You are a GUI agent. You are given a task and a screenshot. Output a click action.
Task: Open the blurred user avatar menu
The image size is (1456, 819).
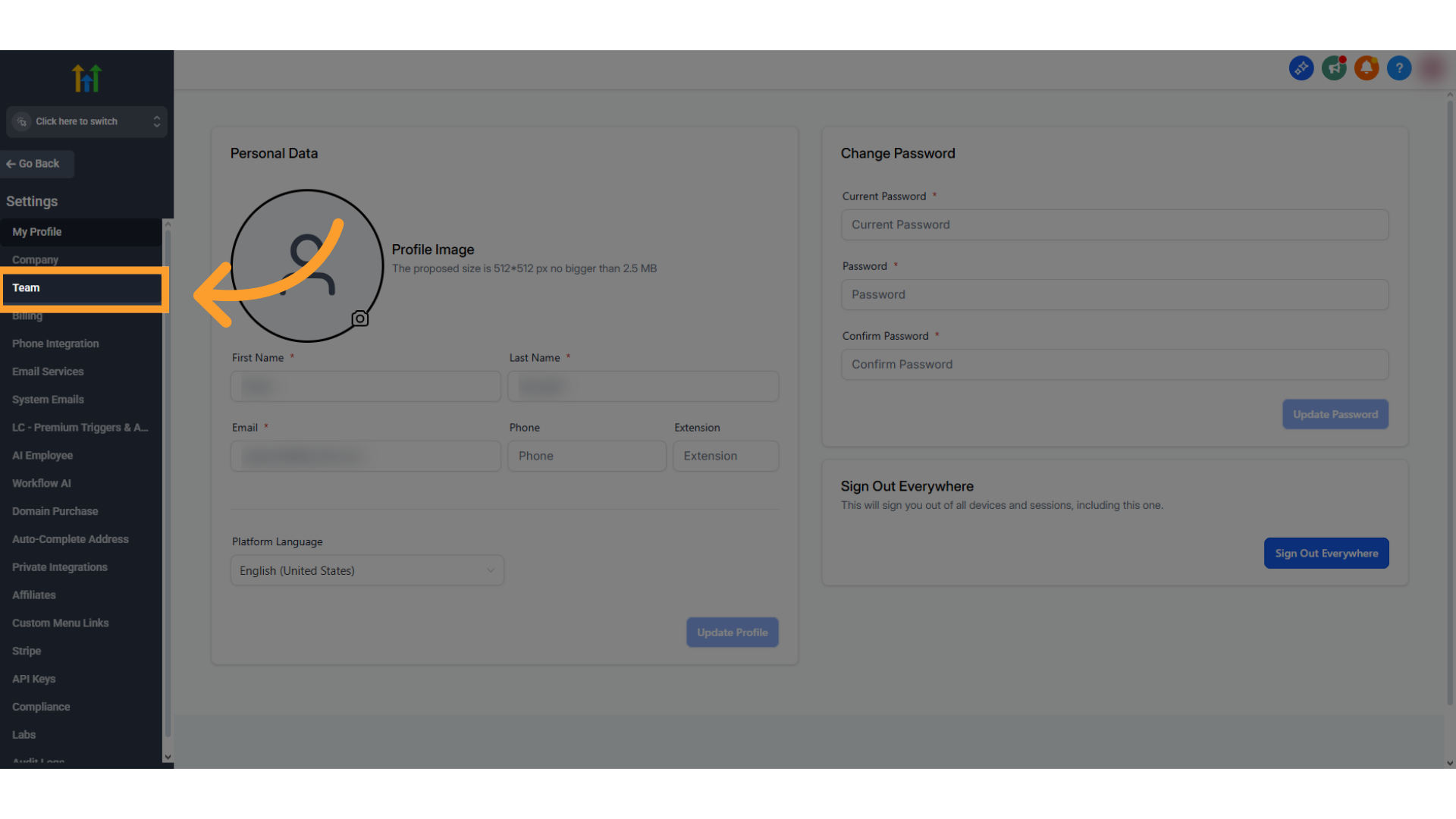click(1432, 68)
